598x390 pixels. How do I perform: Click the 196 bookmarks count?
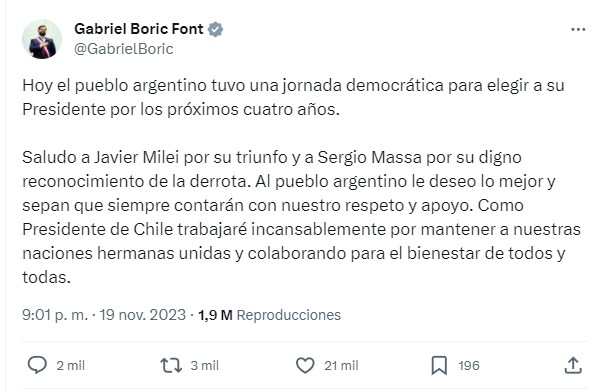pyautogui.click(x=469, y=365)
